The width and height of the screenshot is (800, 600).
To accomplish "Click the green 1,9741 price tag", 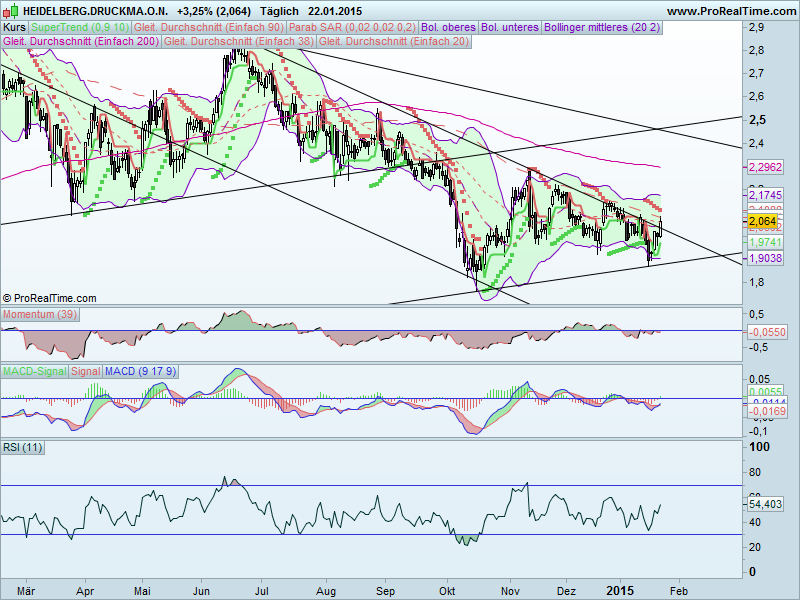I will [x=766, y=242].
